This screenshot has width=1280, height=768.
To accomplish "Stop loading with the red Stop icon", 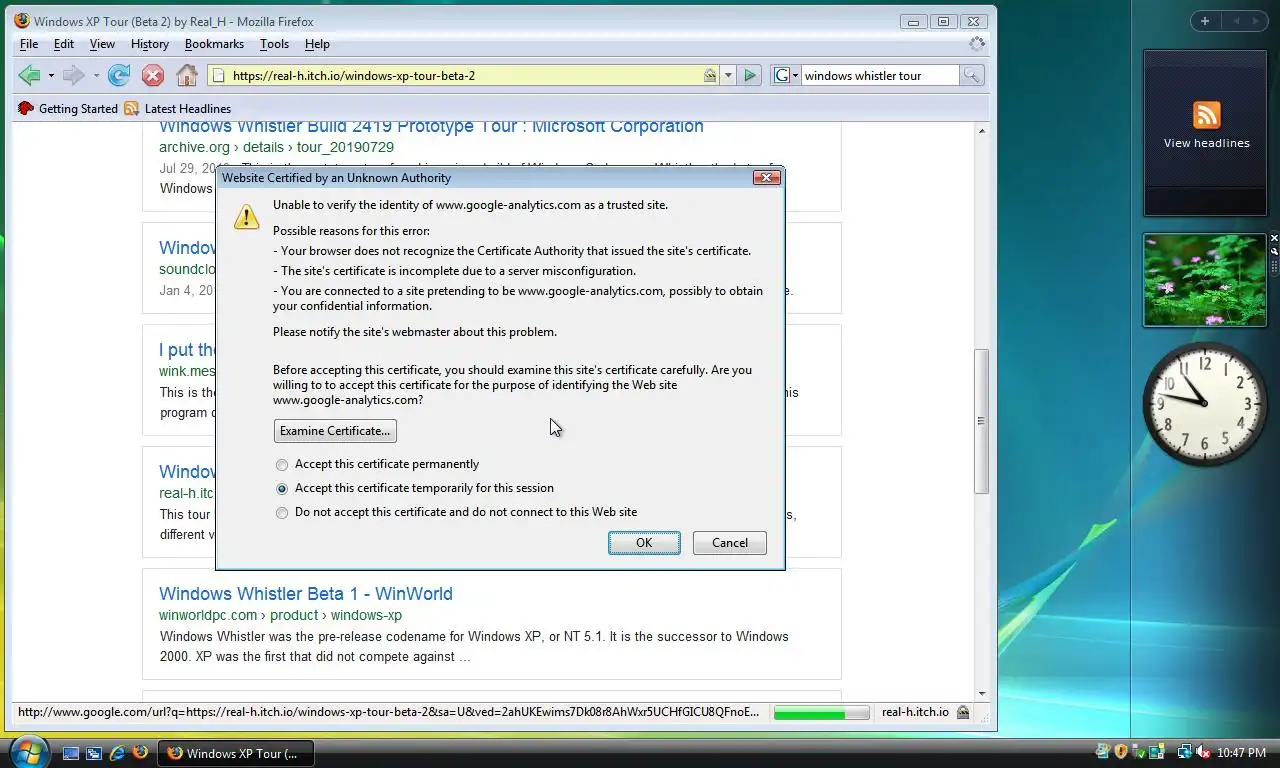I will (x=152, y=75).
